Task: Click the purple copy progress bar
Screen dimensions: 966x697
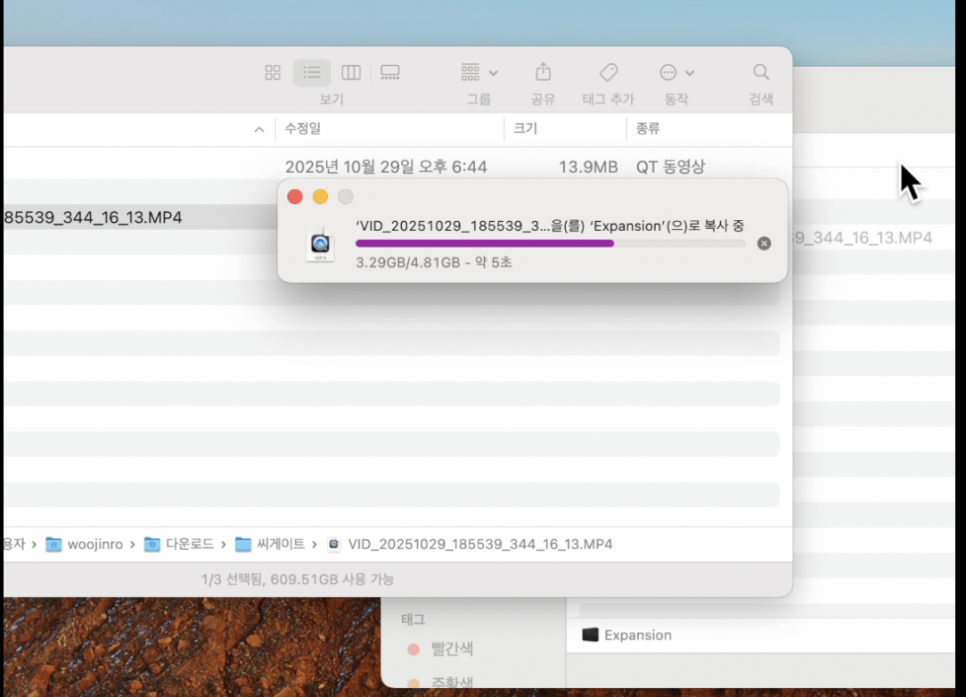Action: click(x=485, y=243)
